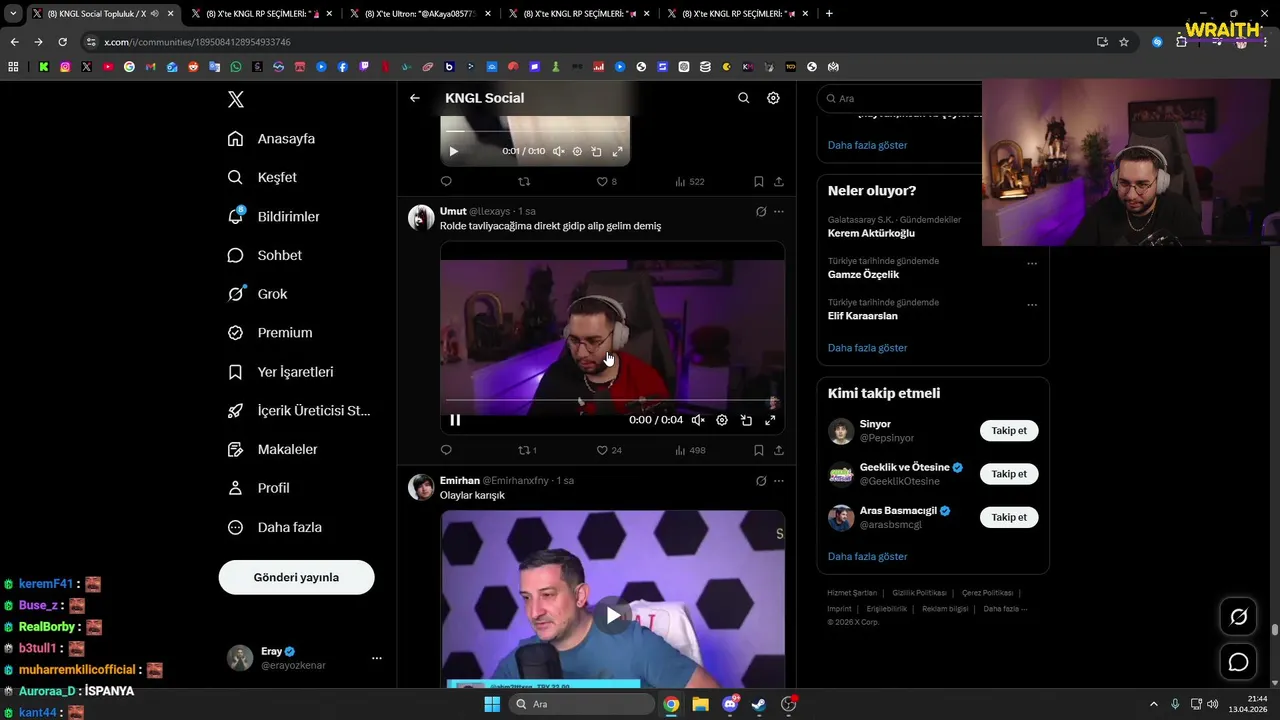
Task: Go back from KNGL Social
Action: (x=415, y=98)
